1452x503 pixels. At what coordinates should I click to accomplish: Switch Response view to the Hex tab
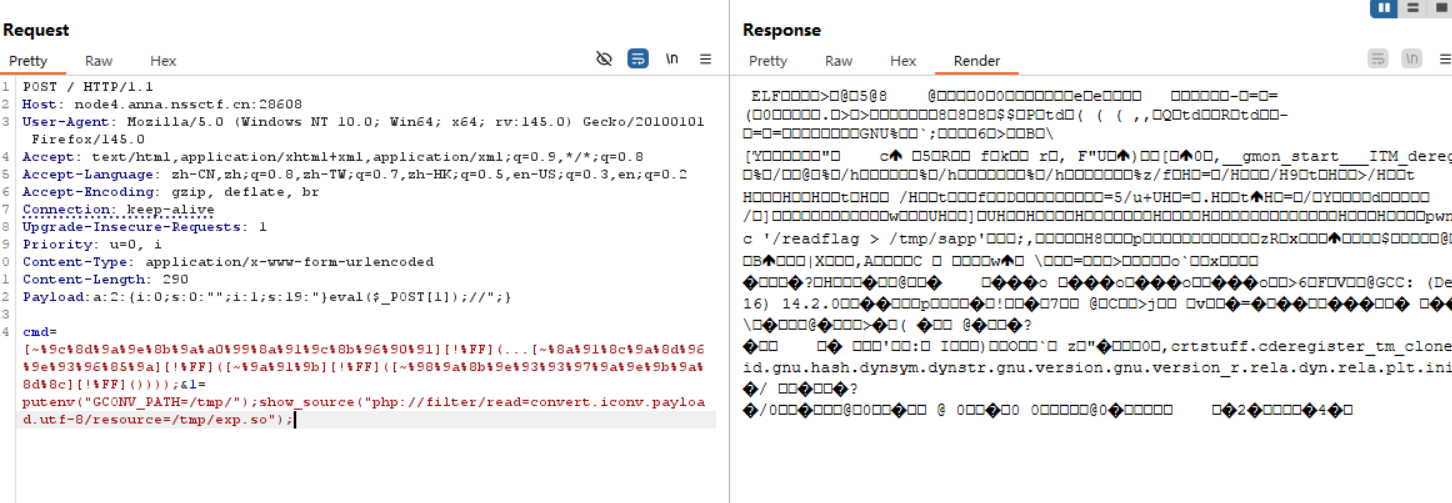pos(903,61)
